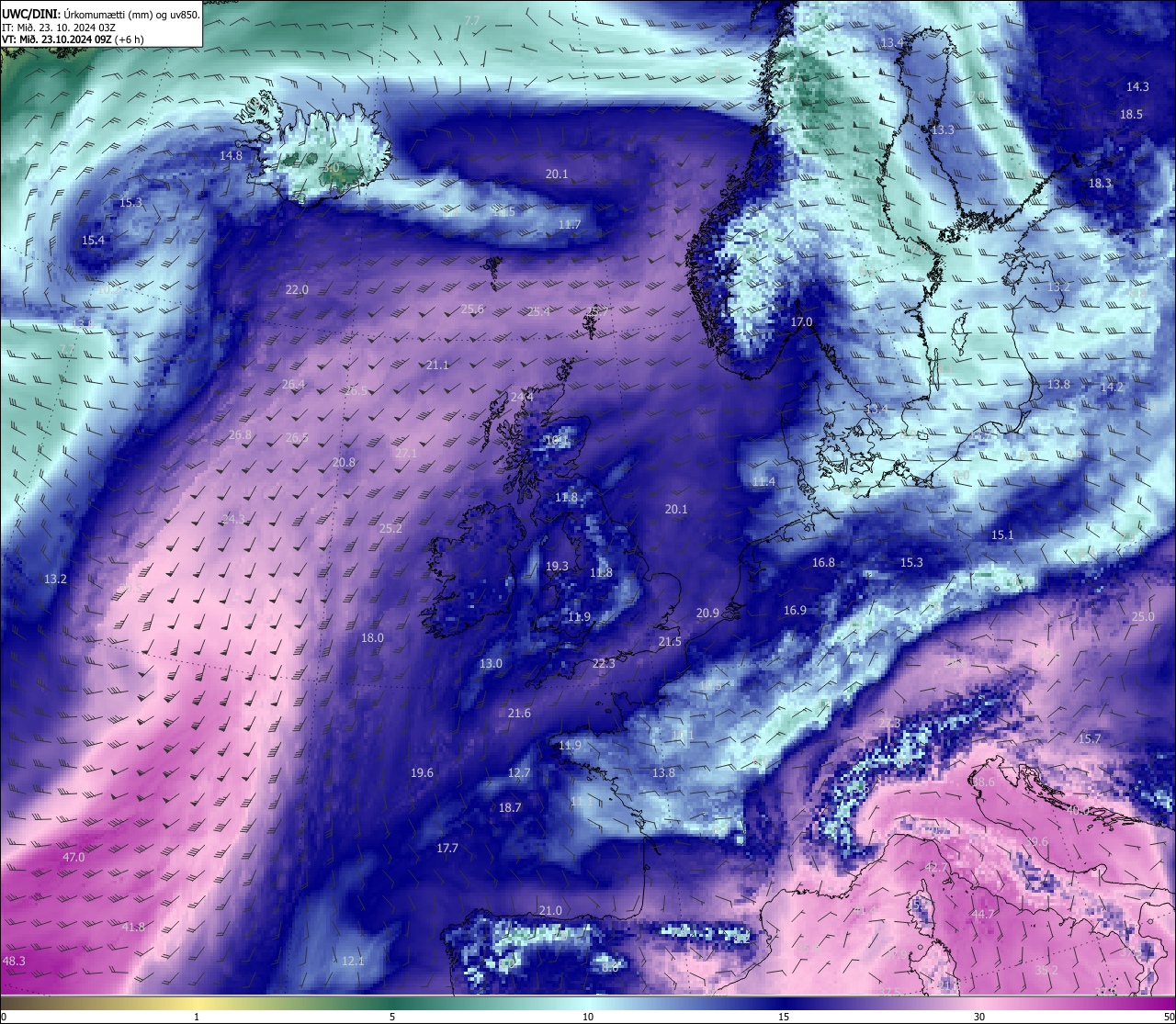The image size is (1176, 1024).
Task: Select the 21.5 value on the map
Action: pos(670,641)
